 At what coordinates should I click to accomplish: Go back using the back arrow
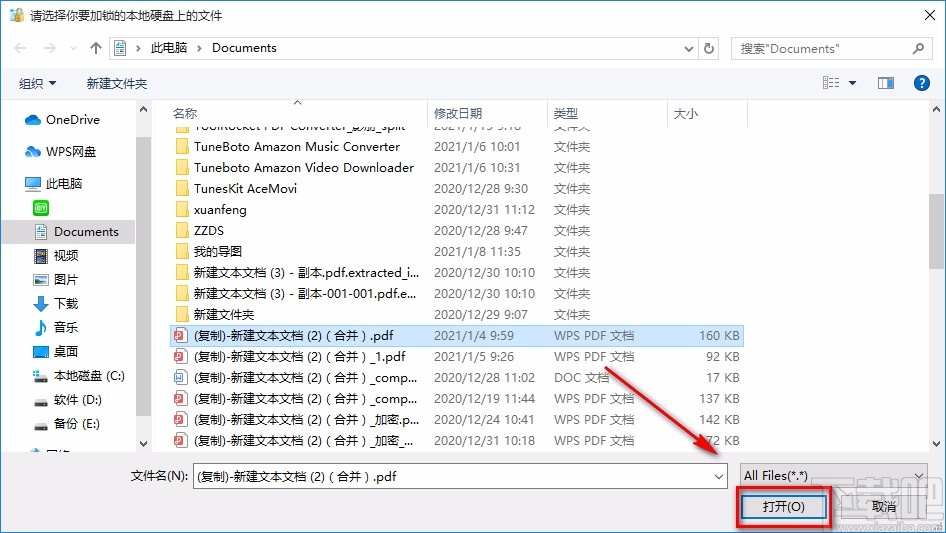tap(20, 48)
